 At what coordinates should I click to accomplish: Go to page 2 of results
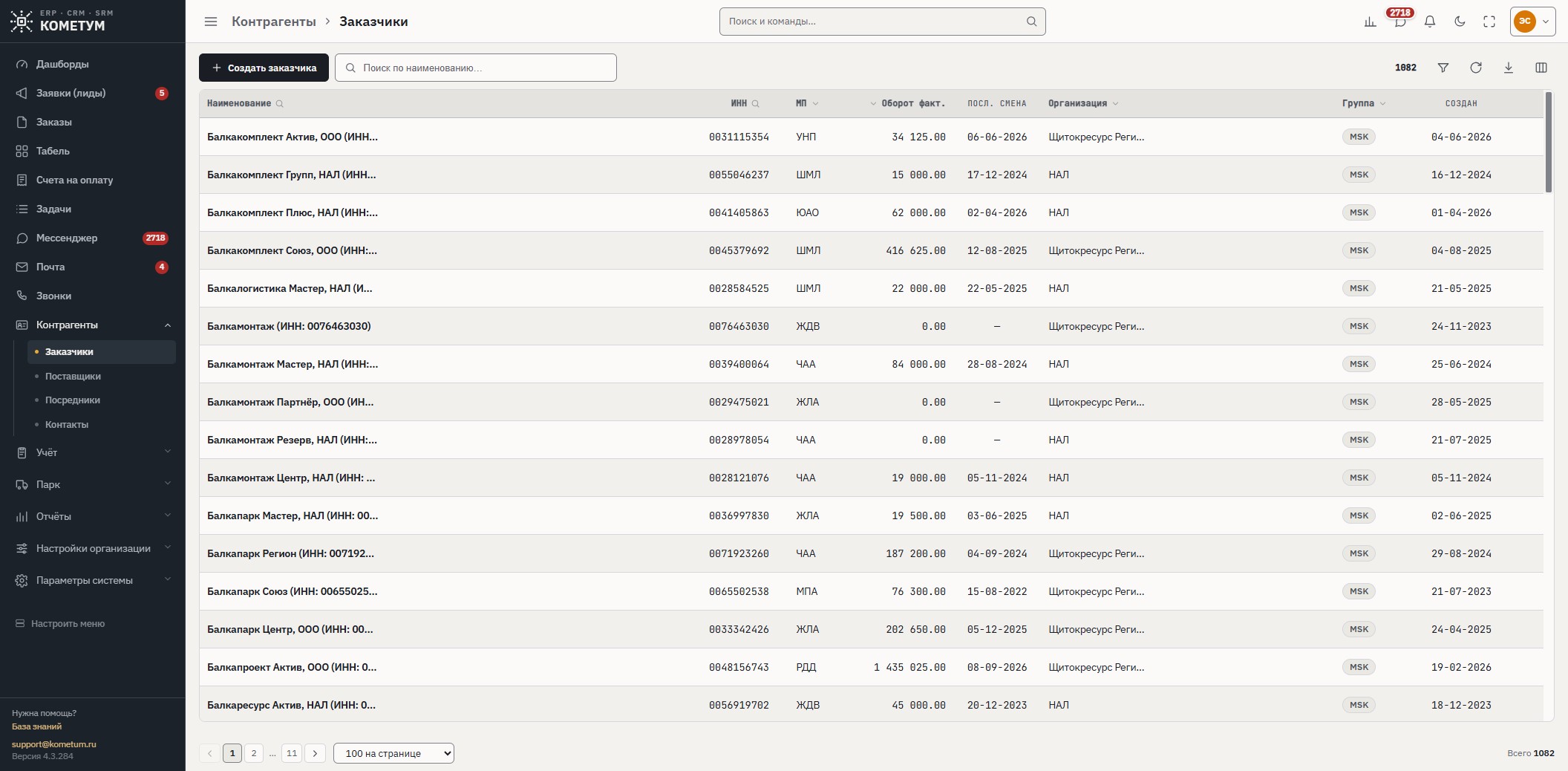click(x=254, y=753)
